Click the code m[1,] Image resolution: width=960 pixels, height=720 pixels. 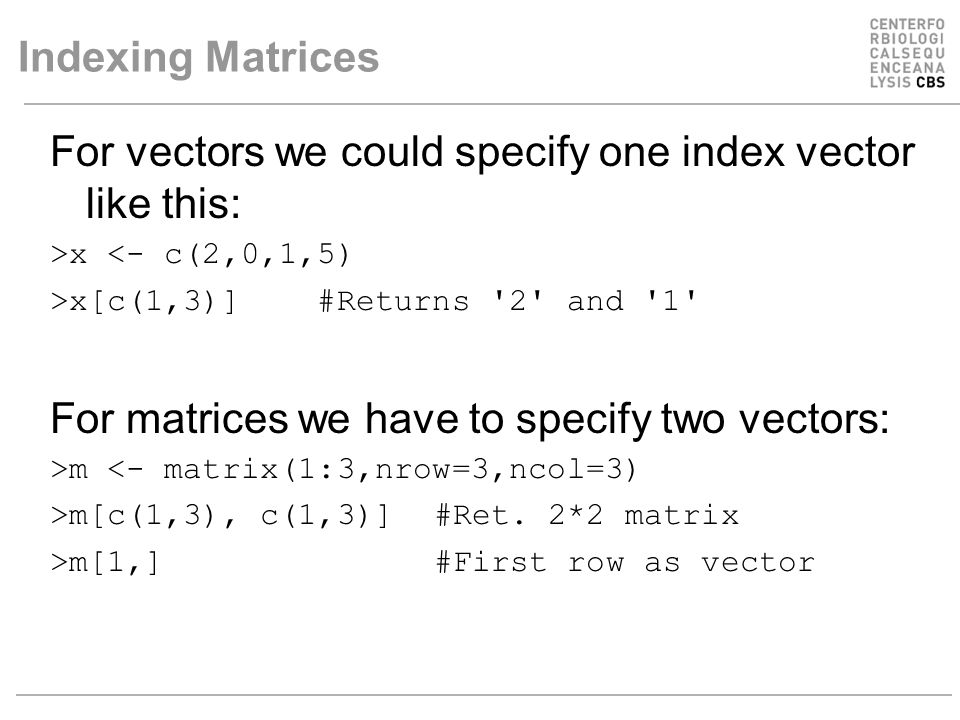point(105,563)
